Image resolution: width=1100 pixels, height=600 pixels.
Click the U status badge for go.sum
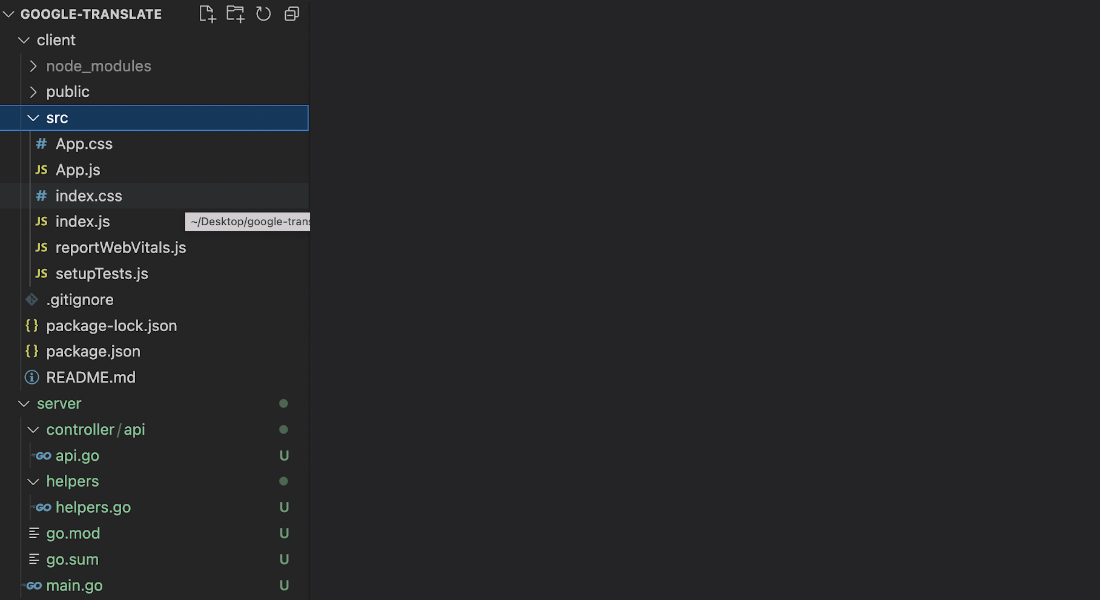284,559
